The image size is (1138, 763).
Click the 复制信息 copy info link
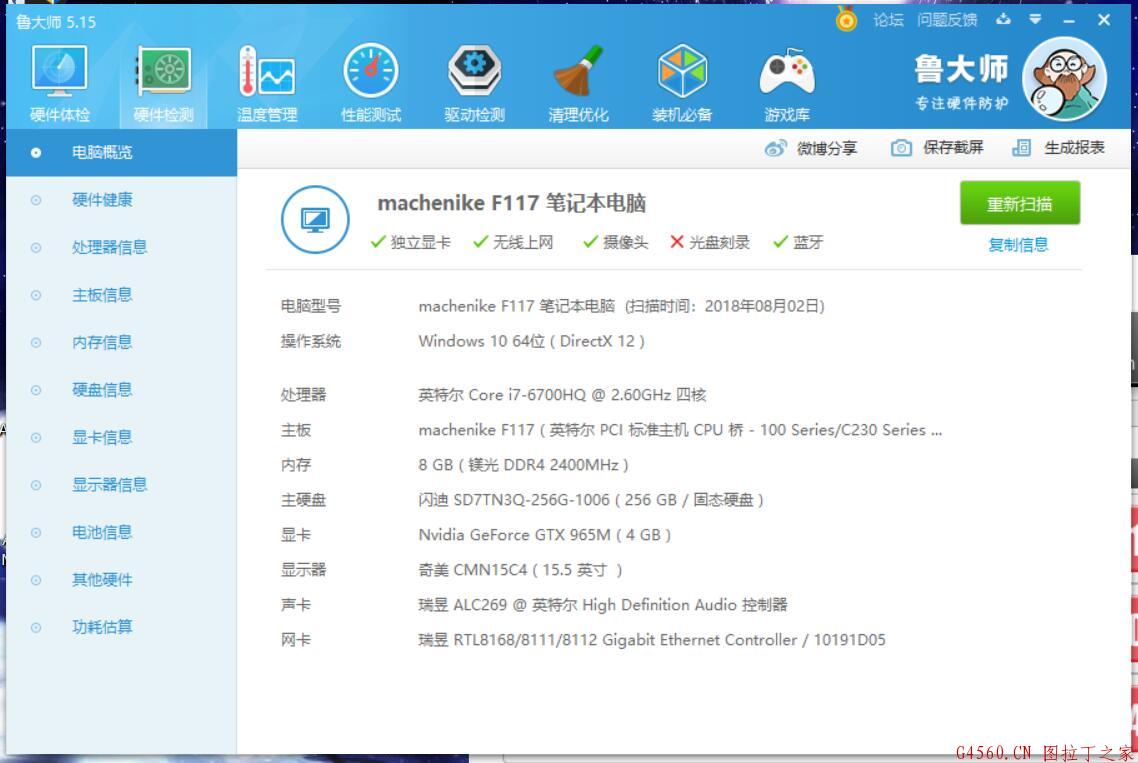[1018, 245]
